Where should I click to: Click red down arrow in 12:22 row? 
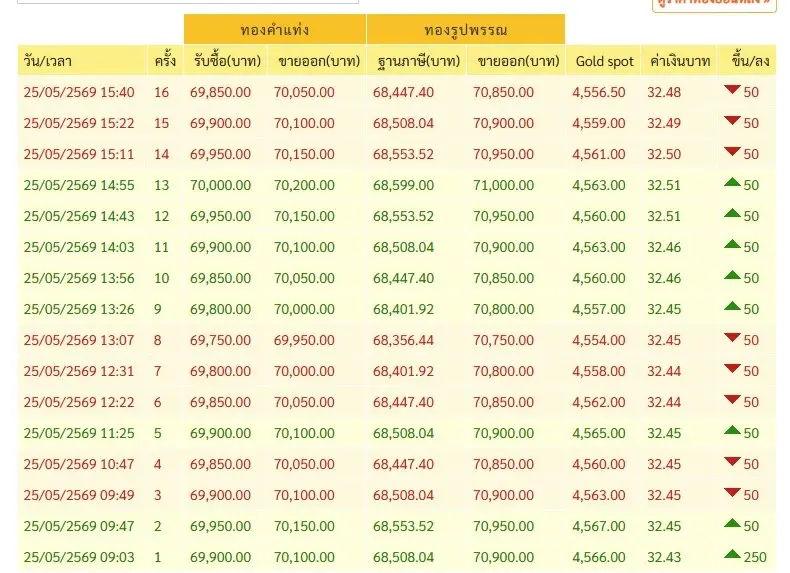732,400
